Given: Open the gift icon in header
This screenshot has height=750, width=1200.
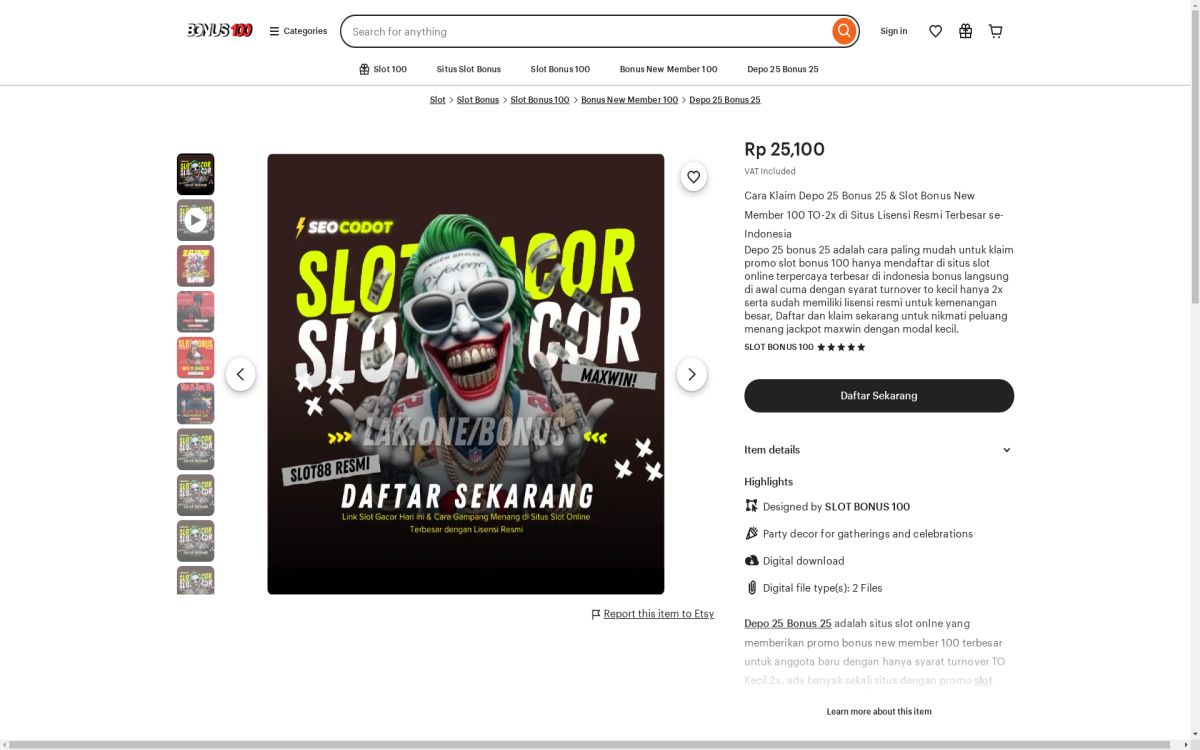Looking at the screenshot, I should pyautogui.click(x=965, y=31).
